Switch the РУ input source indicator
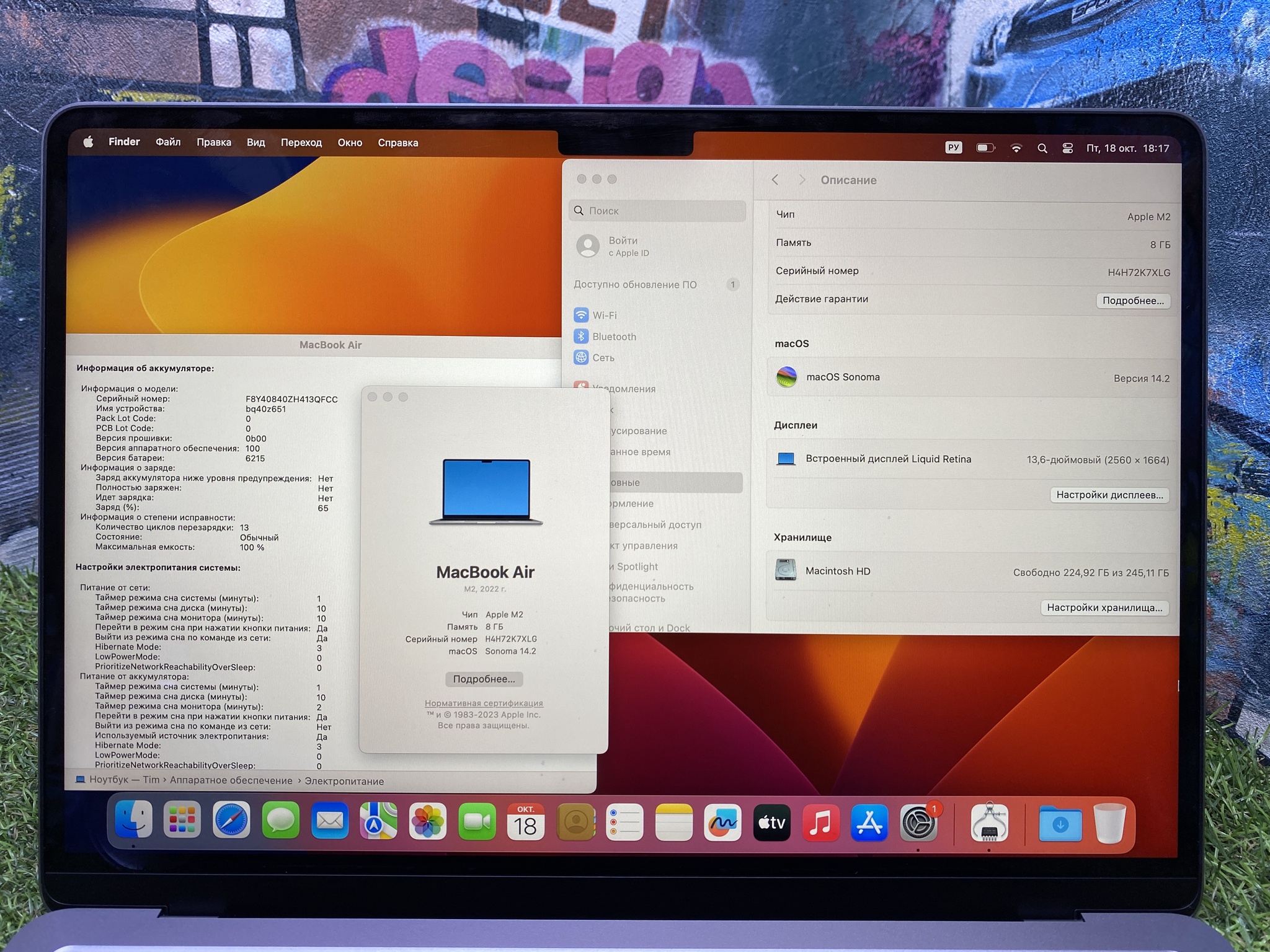The width and height of the screenshot is (1270, 952). coord(953,148)
